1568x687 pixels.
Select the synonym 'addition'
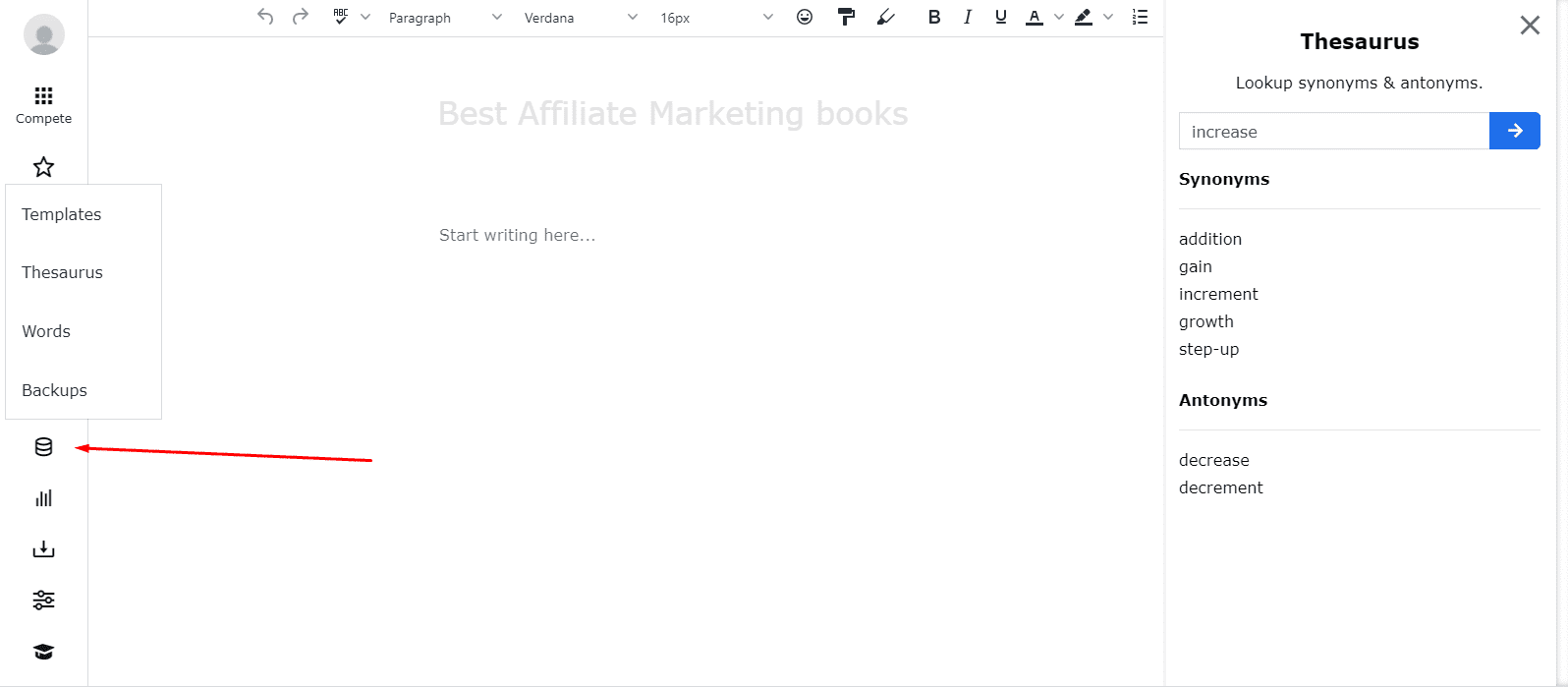tap(1210, 239)
